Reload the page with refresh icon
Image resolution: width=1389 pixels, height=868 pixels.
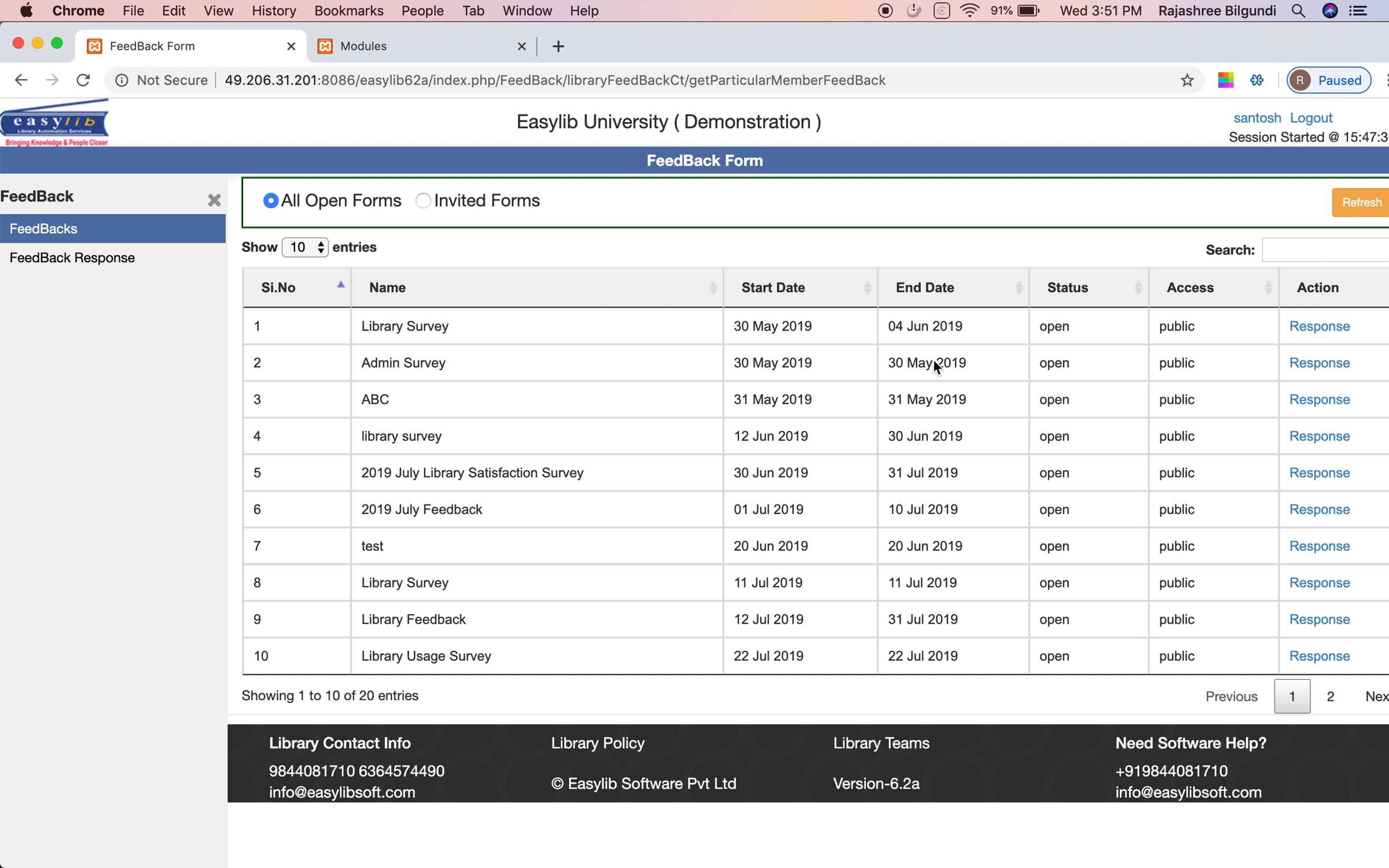(x=83, y=80)
